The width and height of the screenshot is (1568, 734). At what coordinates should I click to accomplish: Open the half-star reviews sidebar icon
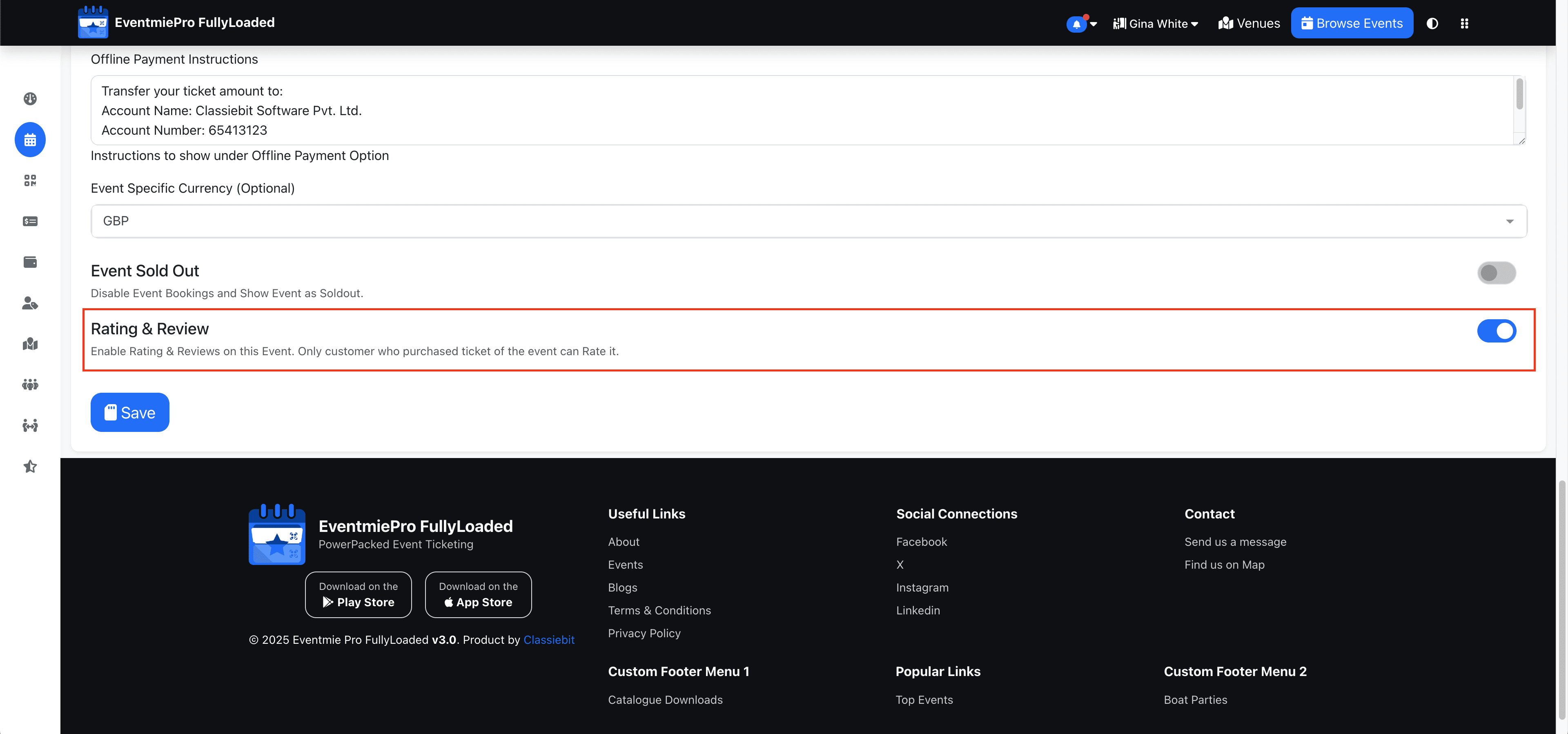[30, 466]
